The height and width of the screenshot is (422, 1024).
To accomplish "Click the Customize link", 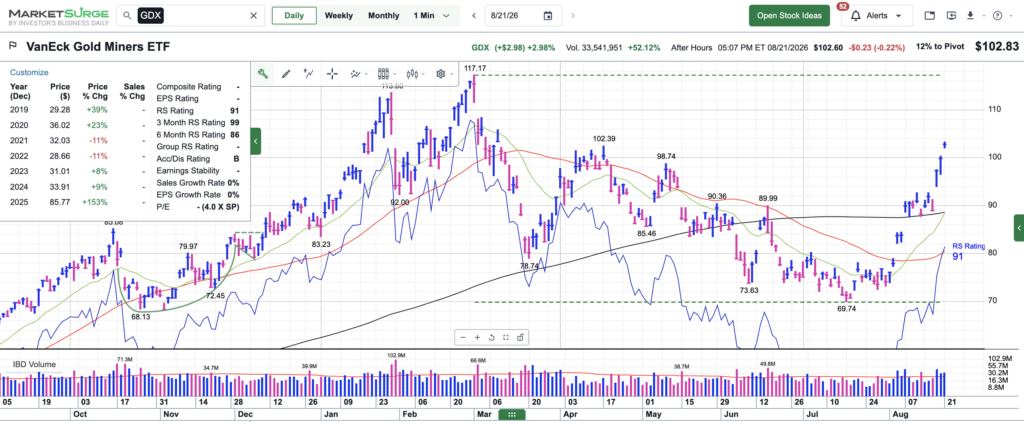I will [x=29, y=73].
